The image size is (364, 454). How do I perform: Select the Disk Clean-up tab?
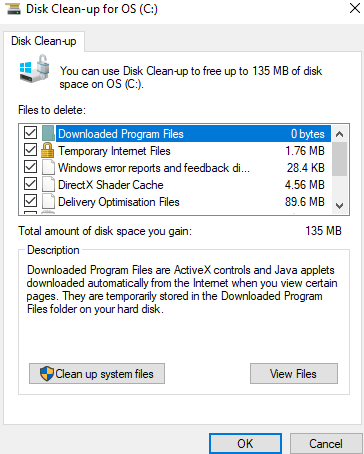tap(44, 41)
